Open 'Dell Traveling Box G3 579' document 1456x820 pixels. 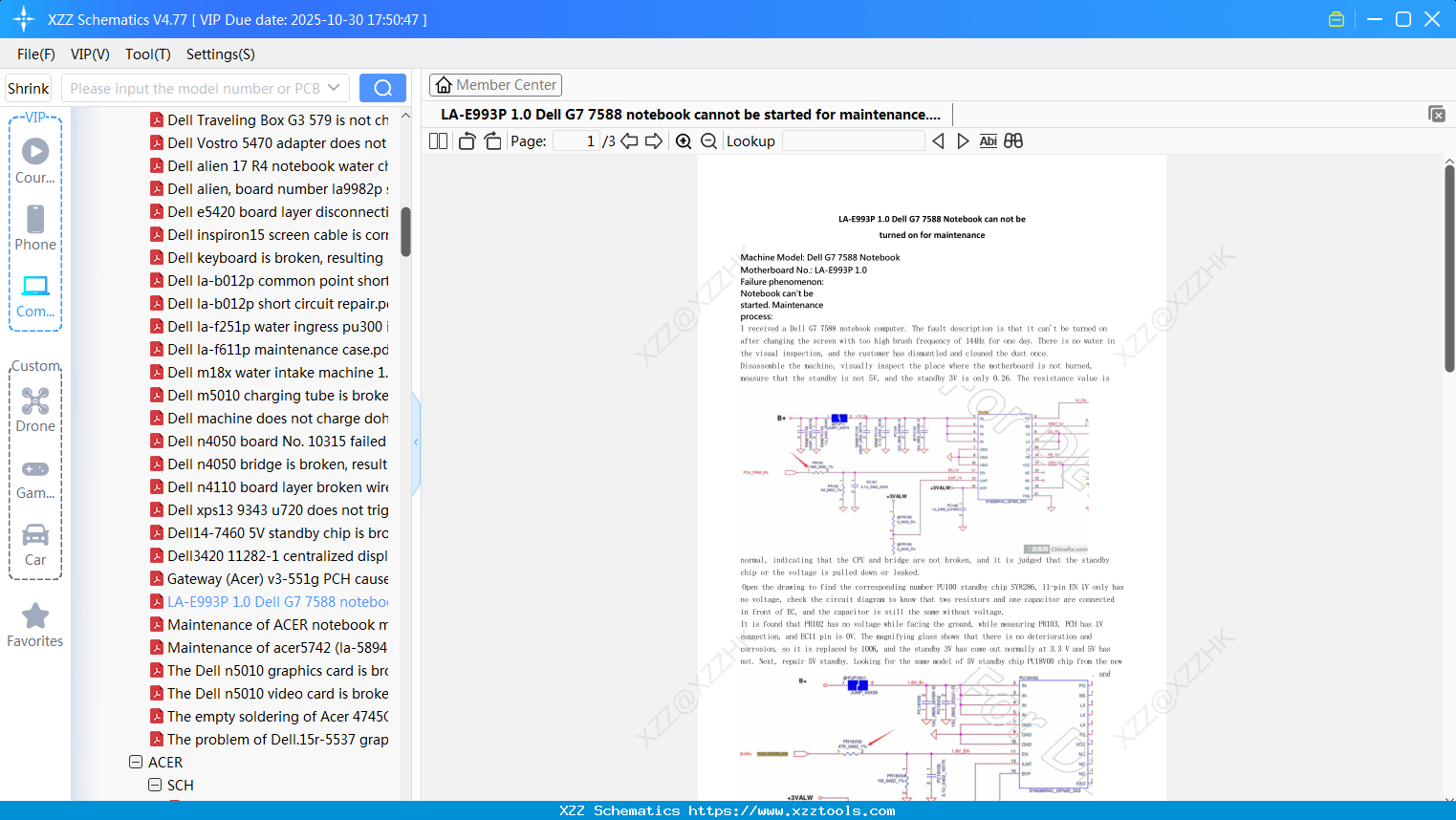tap(270, 120)
